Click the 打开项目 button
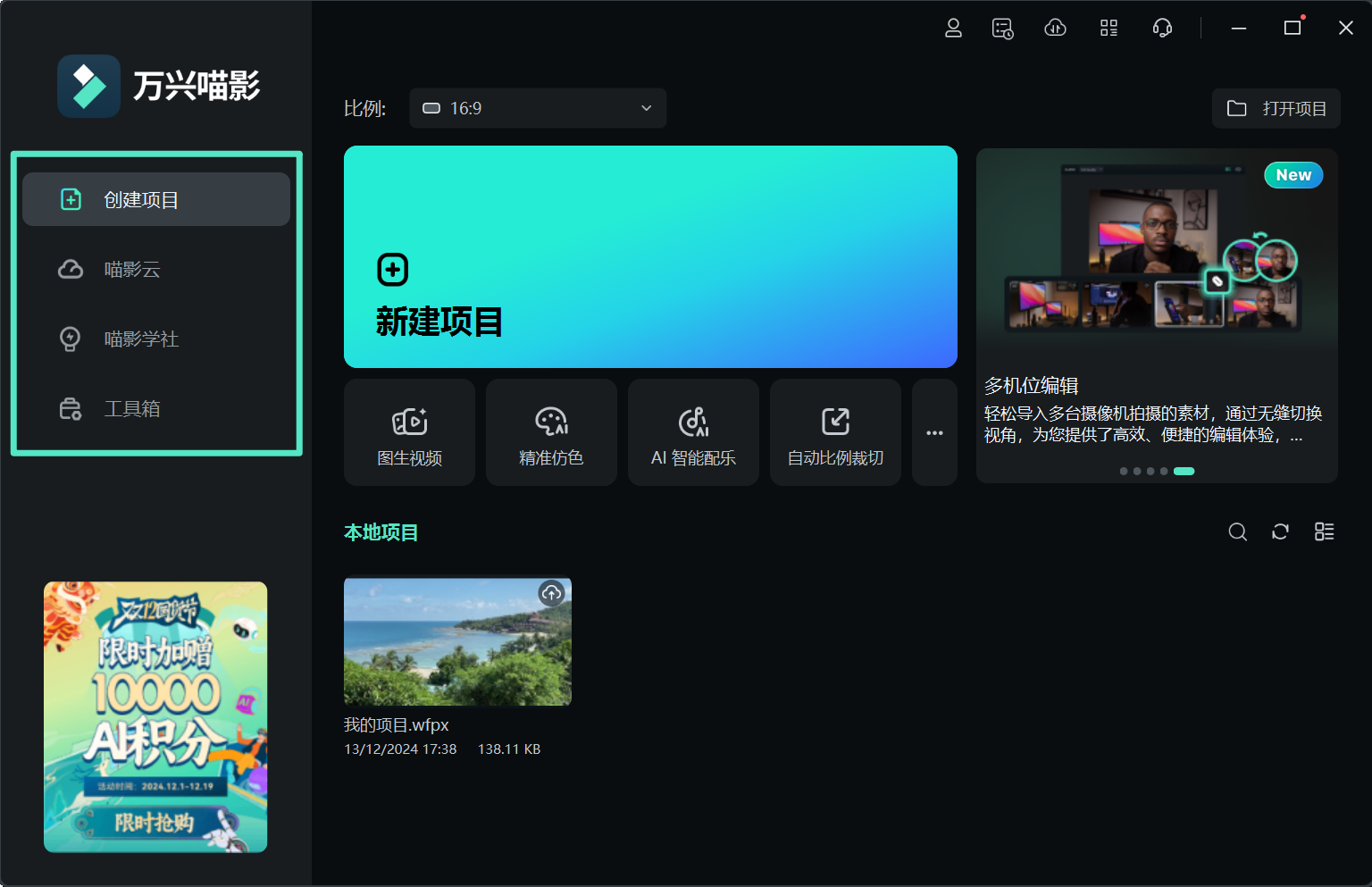1372x887 pixels. 1276,108
